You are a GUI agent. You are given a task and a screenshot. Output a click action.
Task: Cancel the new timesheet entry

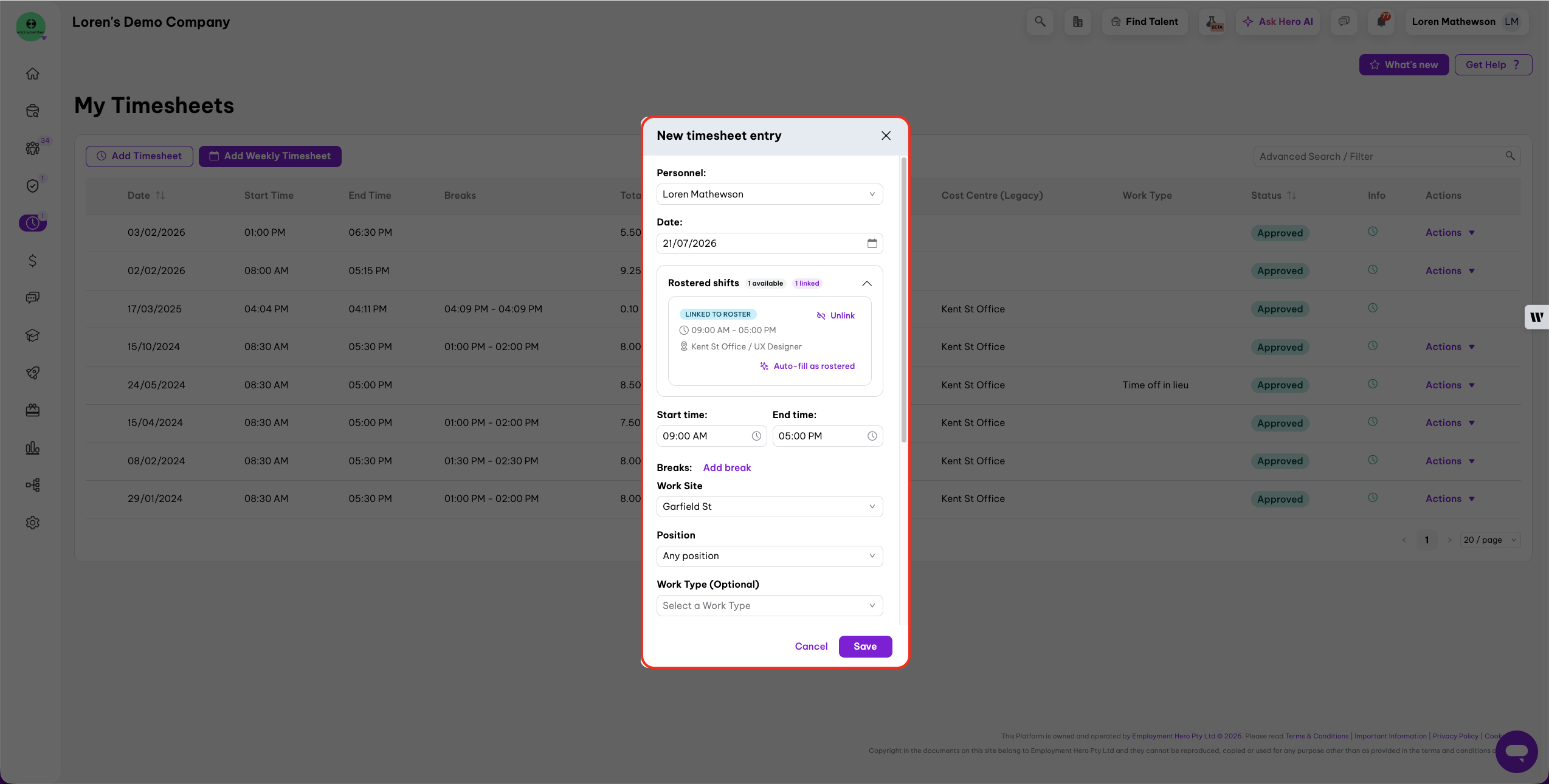point(811,647)
